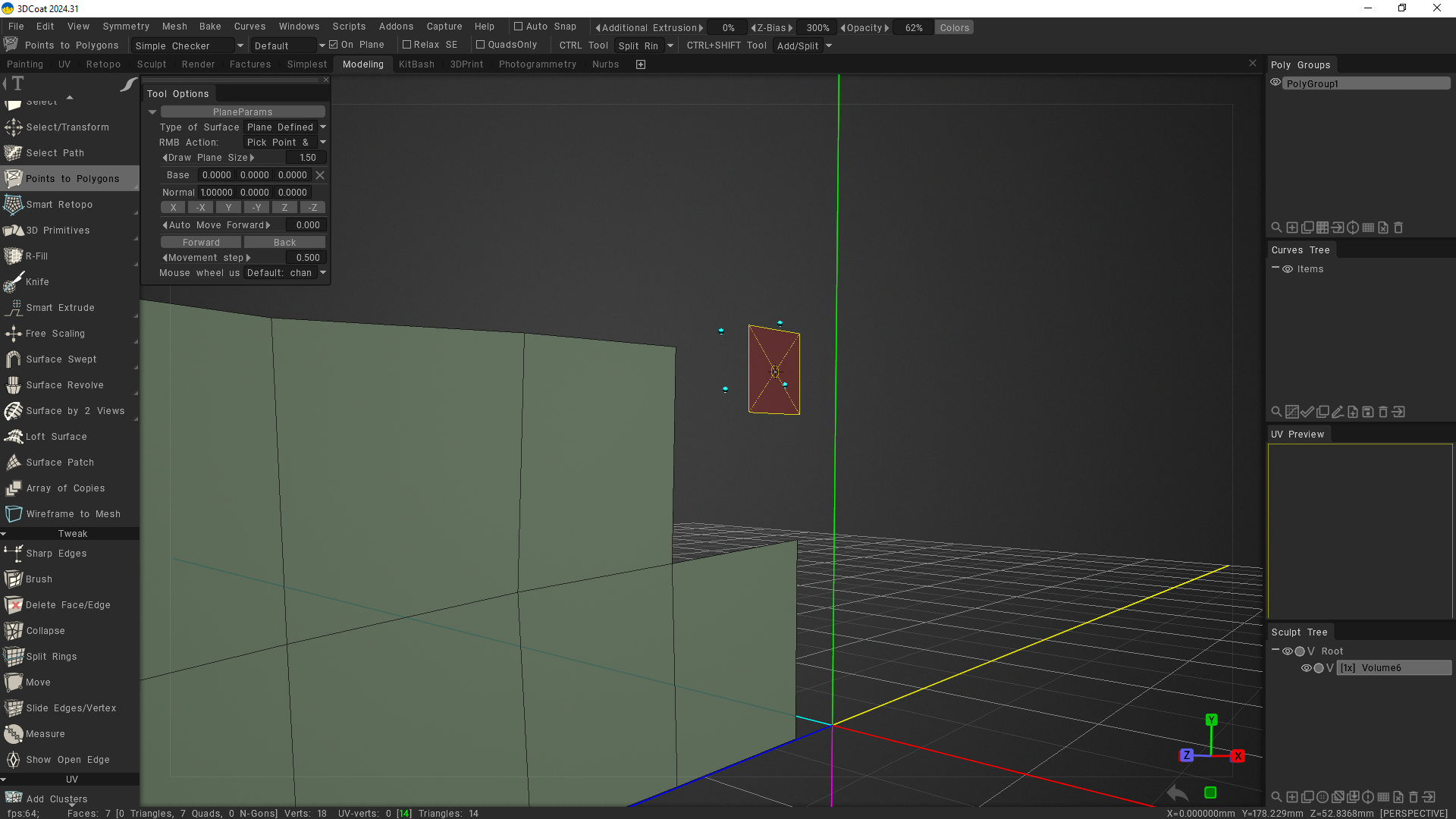Click the Delete Face/Edge tool

[x=67, y=605]
